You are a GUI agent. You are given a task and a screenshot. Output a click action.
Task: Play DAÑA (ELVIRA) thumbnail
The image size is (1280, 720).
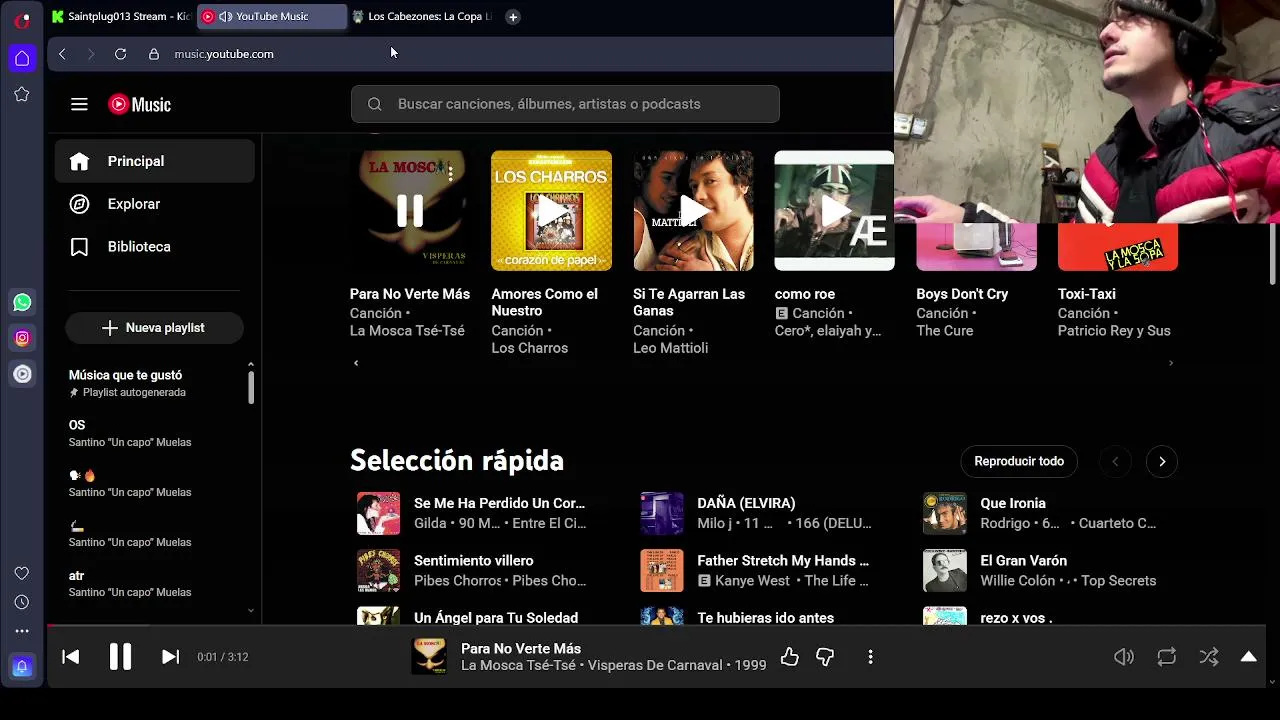(662, 513)
